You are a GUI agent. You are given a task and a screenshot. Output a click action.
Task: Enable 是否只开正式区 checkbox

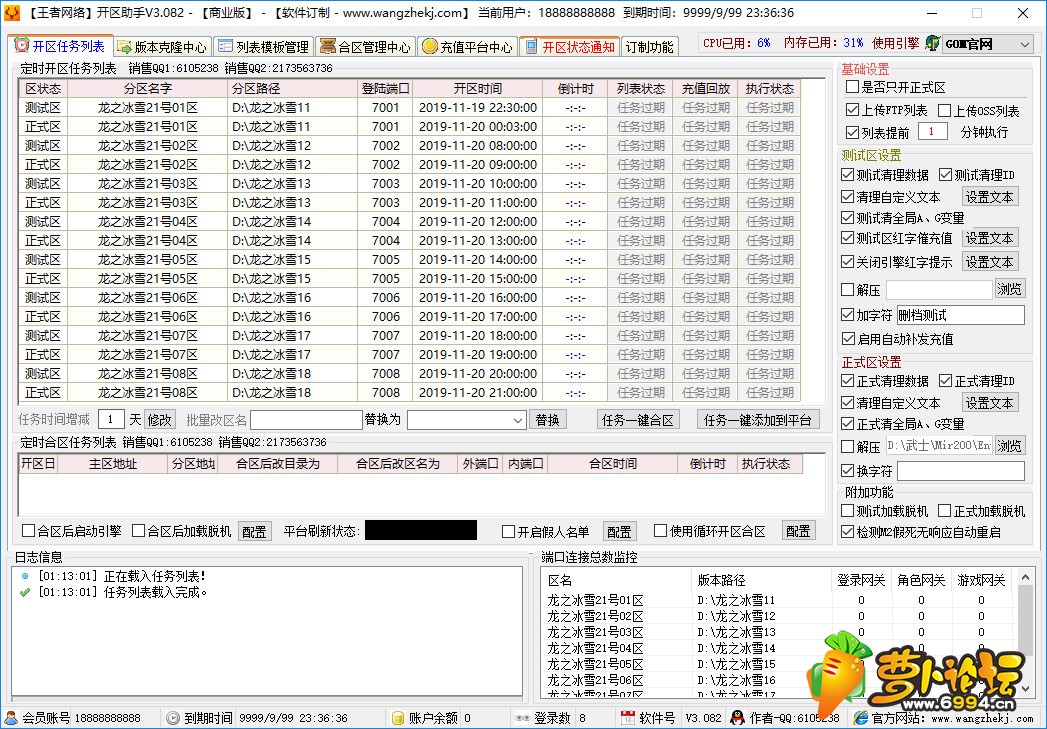tap(852, 87)
